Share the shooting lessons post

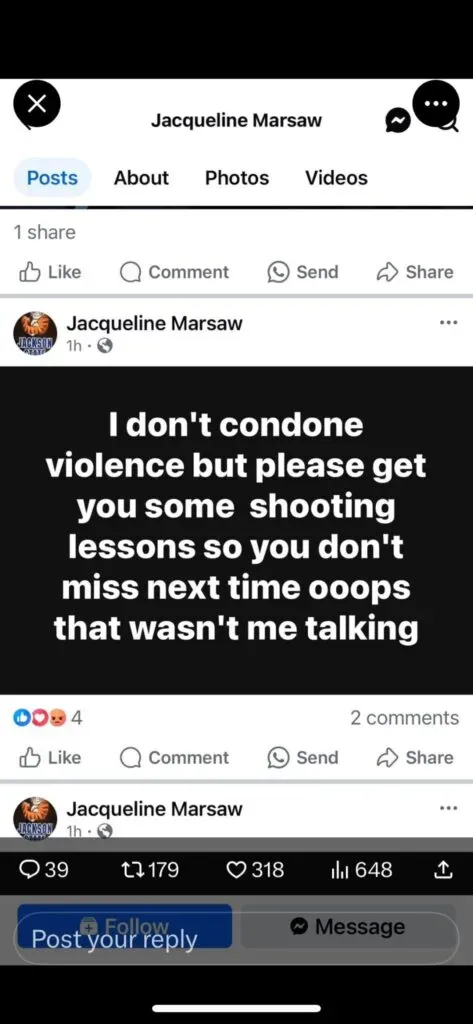coord(415,758)
